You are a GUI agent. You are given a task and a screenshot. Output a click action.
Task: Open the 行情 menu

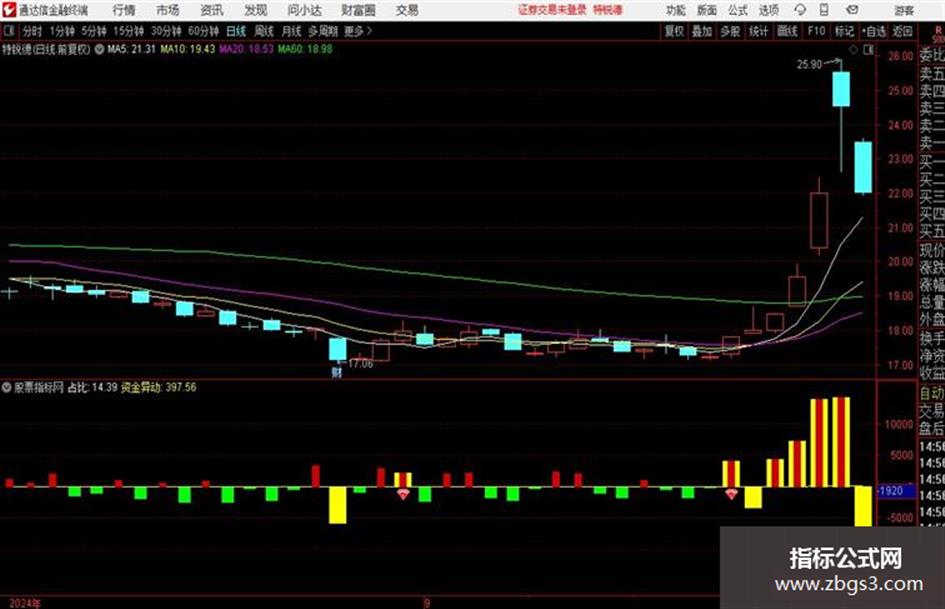[x=124, y=10]
